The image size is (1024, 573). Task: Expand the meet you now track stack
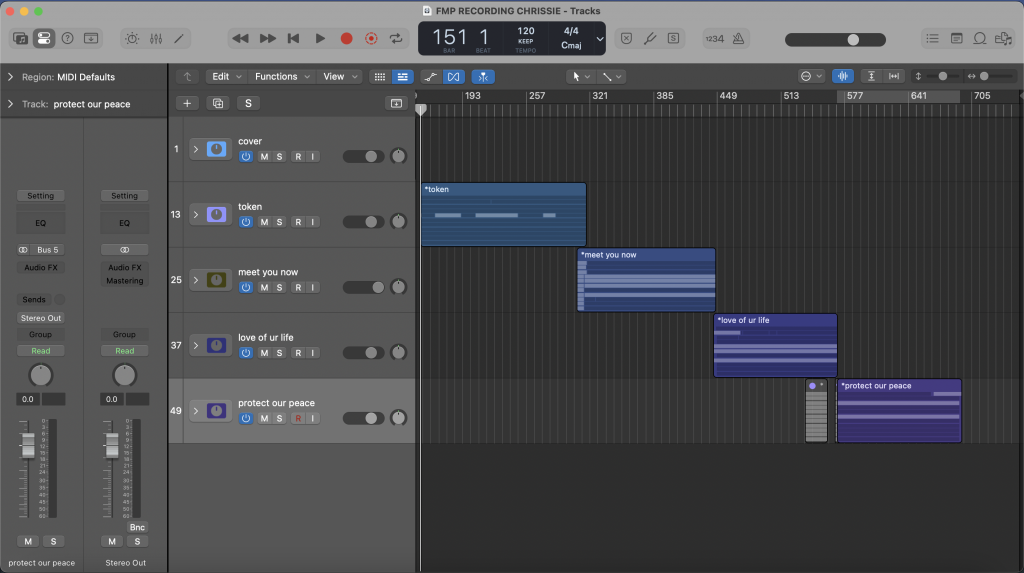coord(195,280)
